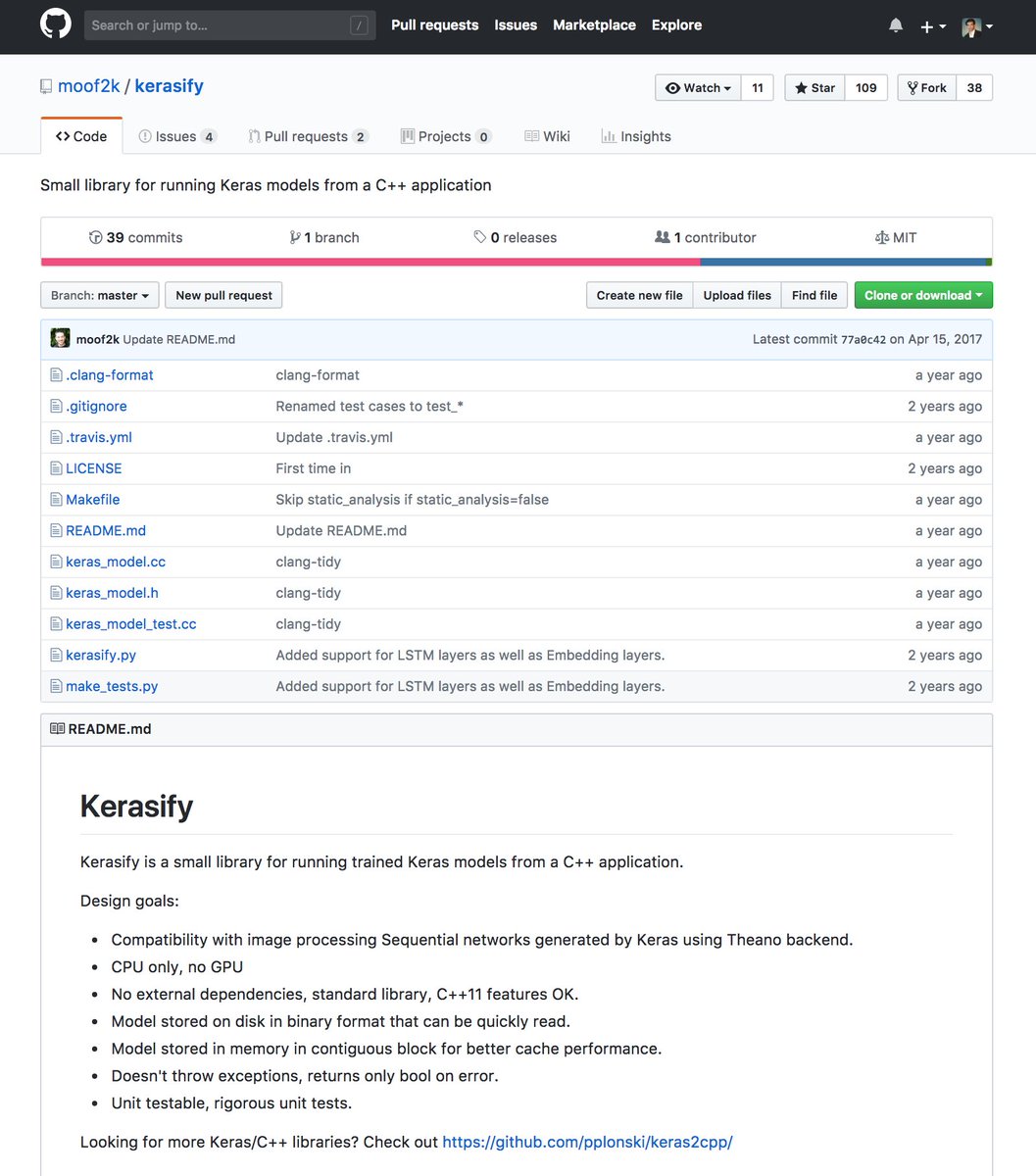Click the pink language bar segment
The image size is (1036, 1176).
(x=370, y=262)
